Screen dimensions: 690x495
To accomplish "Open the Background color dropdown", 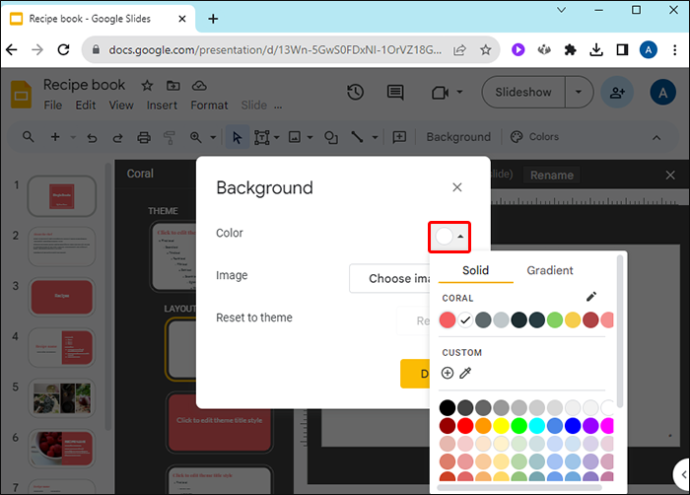I will click(449, 237).
